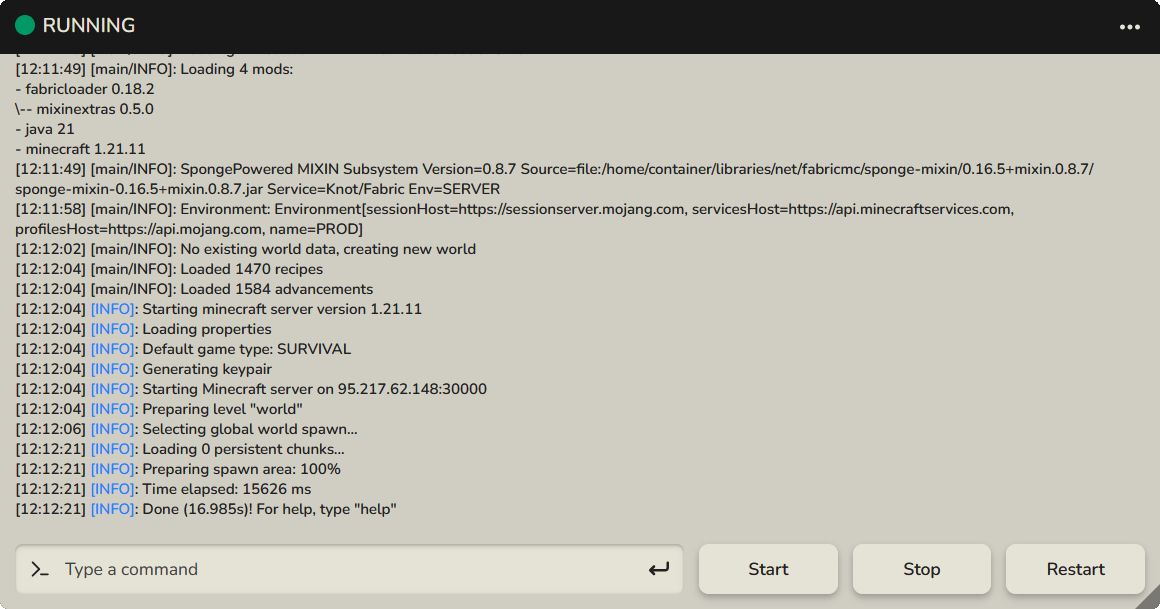Image resolution: width=1160 pixels, height=609 pixels.
Task: Stop the running server
Action: click(x=921, y=570)
